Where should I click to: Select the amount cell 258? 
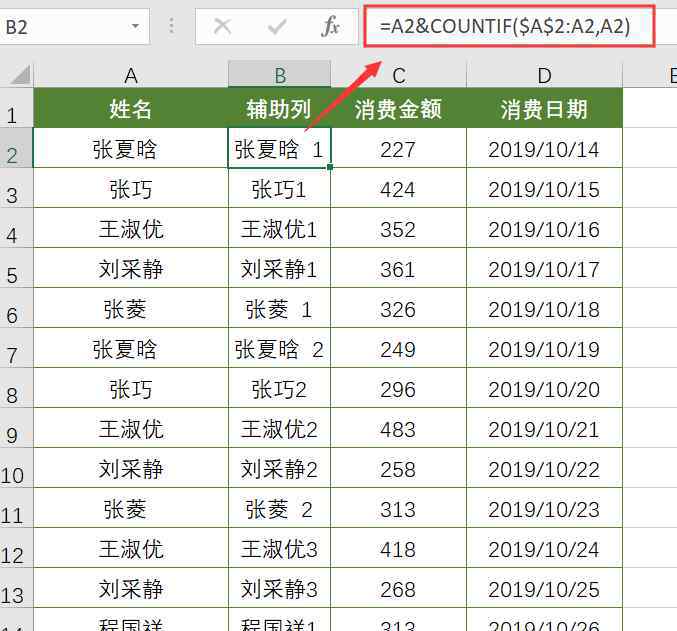click(399, 468)
